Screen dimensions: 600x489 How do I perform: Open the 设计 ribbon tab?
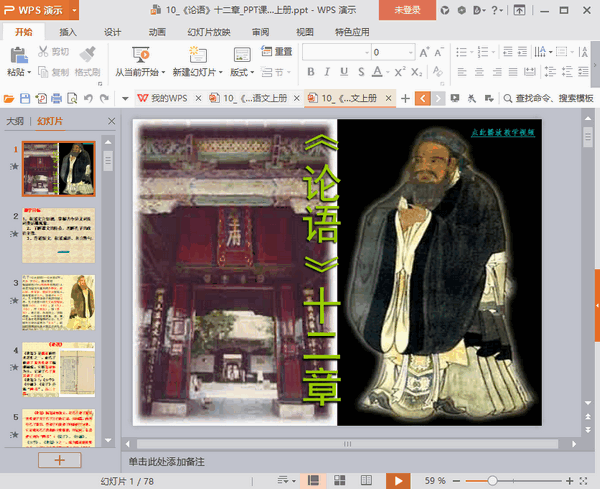(112, 32)
